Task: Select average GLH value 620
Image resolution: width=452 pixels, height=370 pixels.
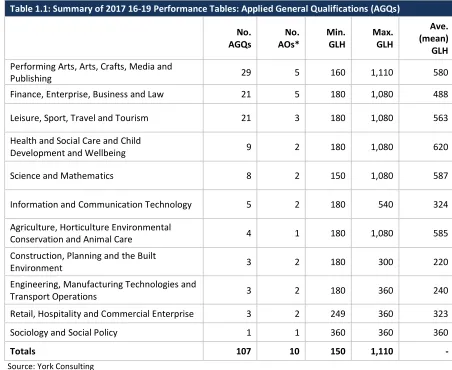Action: [x=440, y=147]
